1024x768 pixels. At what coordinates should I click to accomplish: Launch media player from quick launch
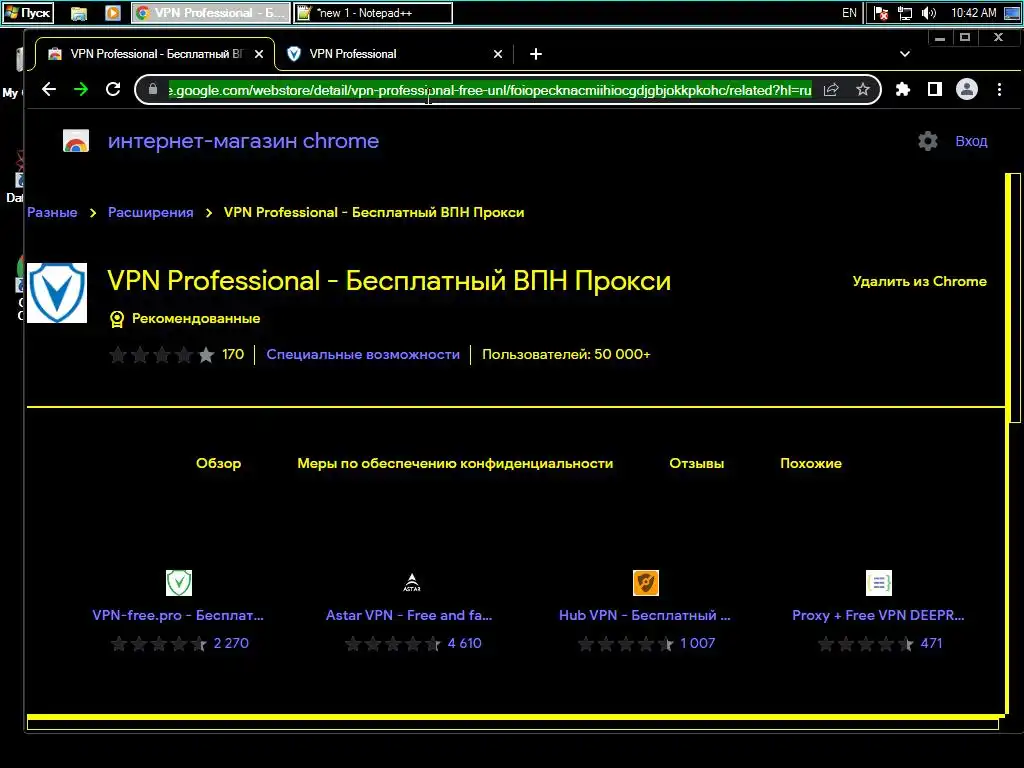point(113,13)
